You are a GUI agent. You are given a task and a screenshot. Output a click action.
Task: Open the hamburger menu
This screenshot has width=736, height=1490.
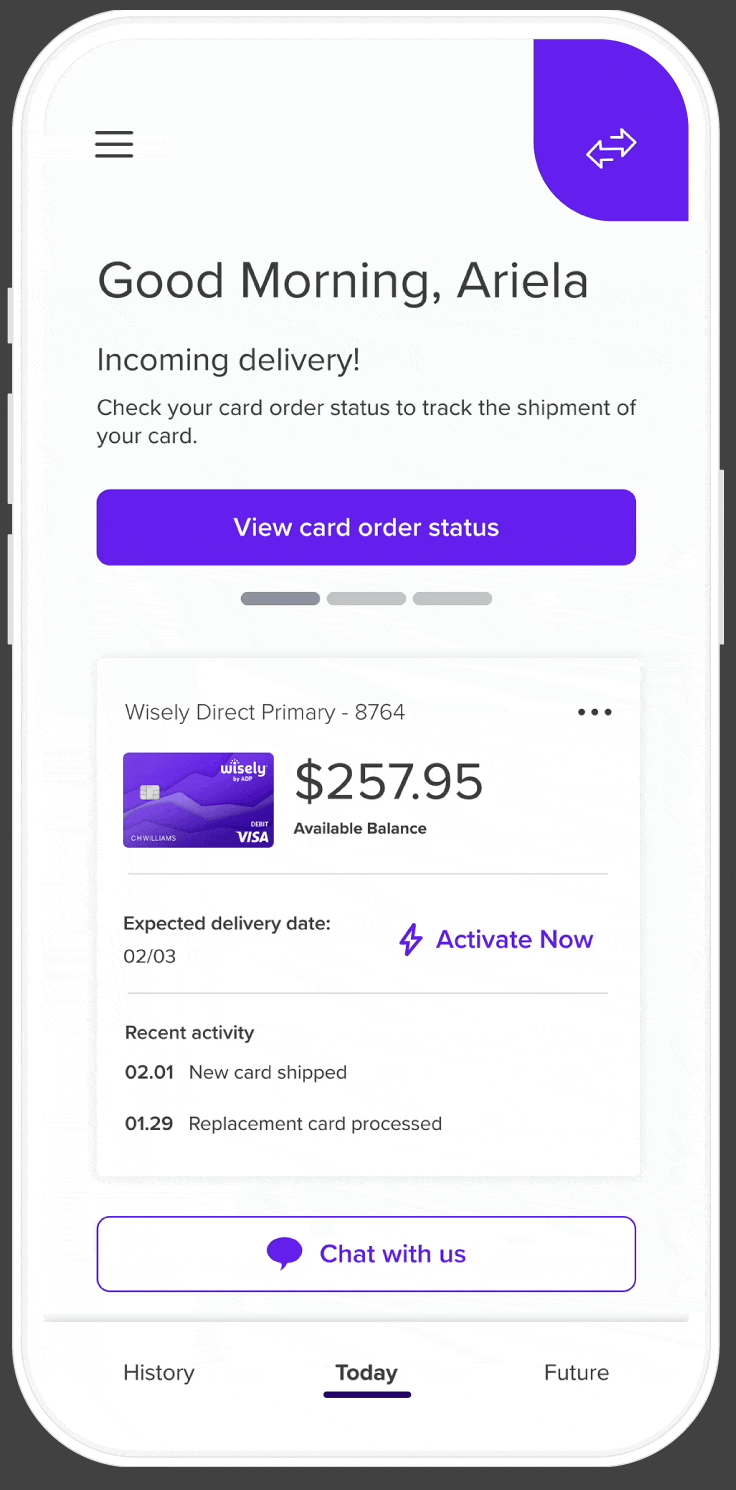[114, 145]
